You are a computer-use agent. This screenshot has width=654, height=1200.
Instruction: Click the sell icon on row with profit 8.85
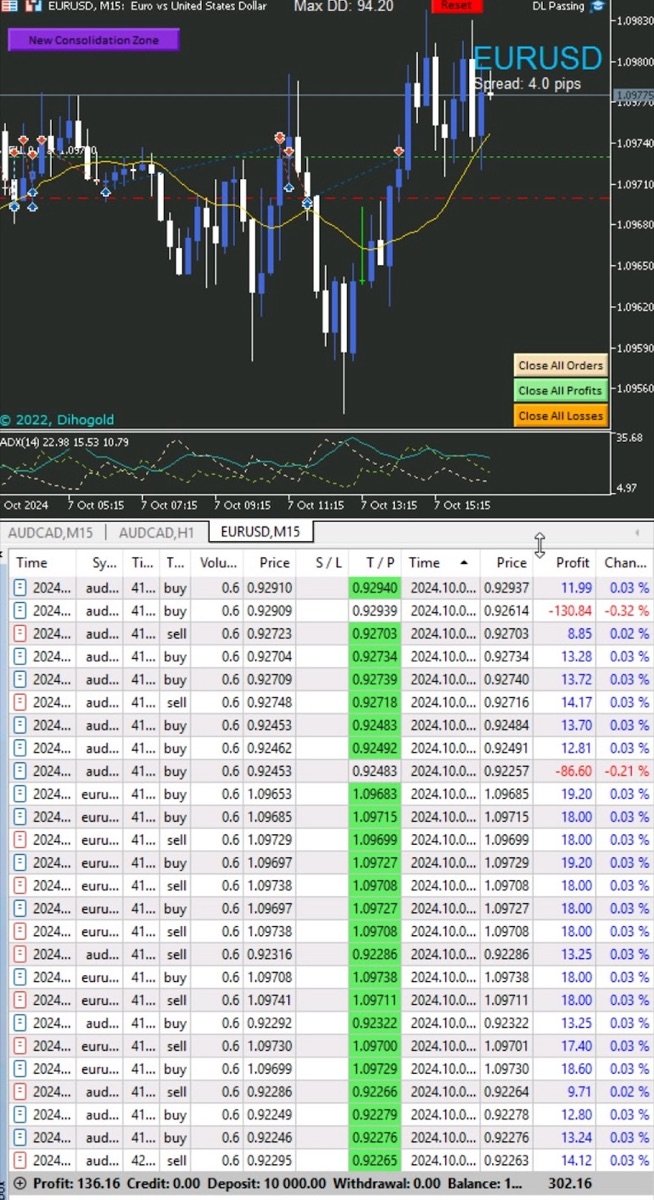click(x=21, y=634)
